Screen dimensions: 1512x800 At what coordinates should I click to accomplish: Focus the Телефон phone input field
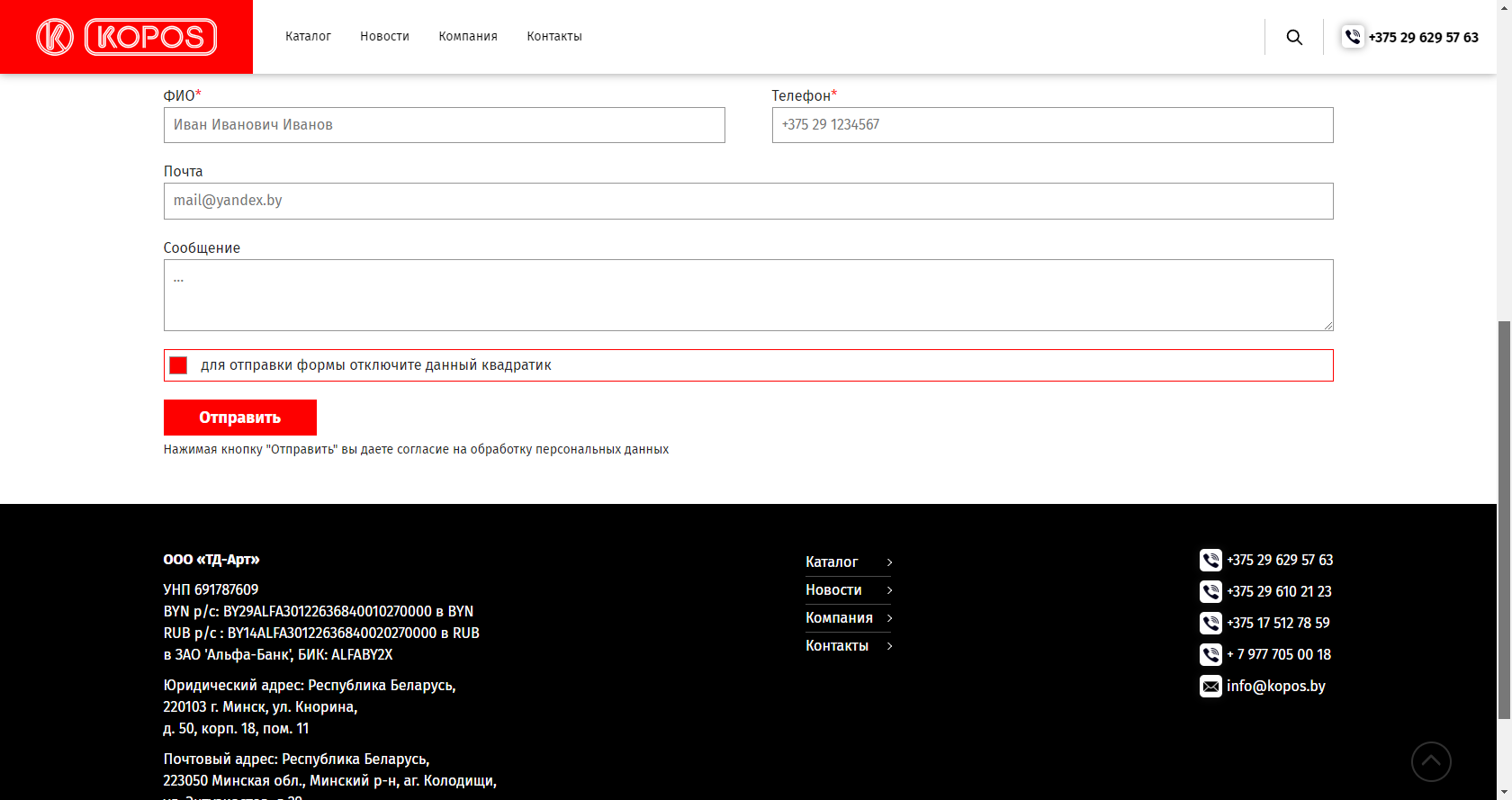(1052, 125)
